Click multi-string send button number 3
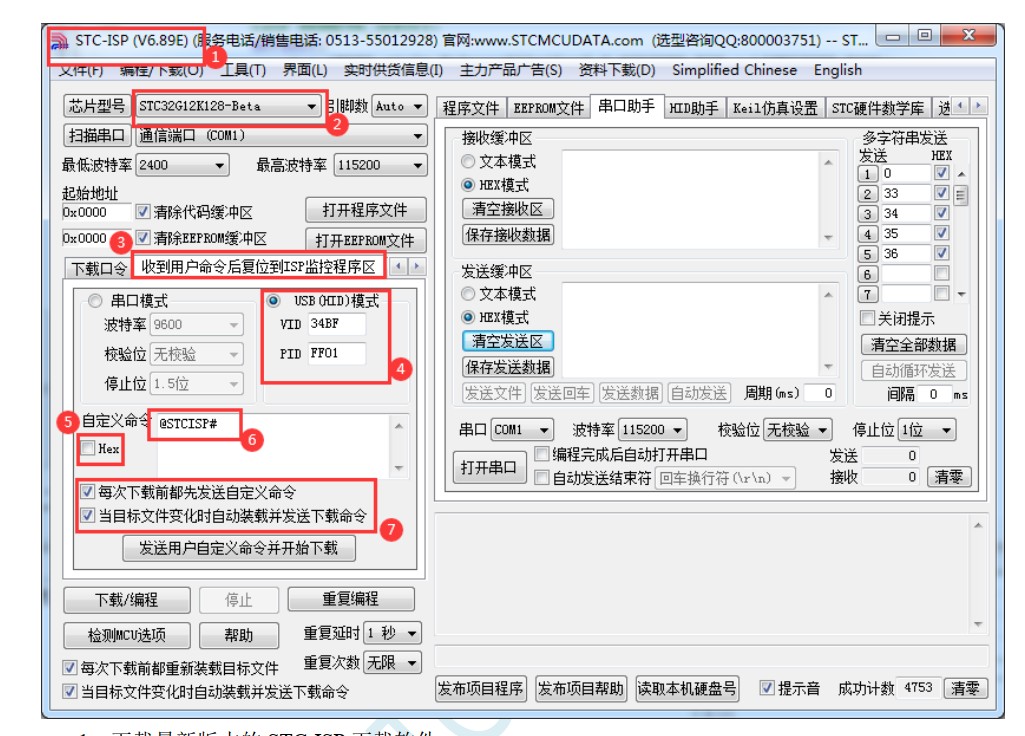Image resolution: width=1025 pixels, height=736 pixels. [x=867, y=214]
